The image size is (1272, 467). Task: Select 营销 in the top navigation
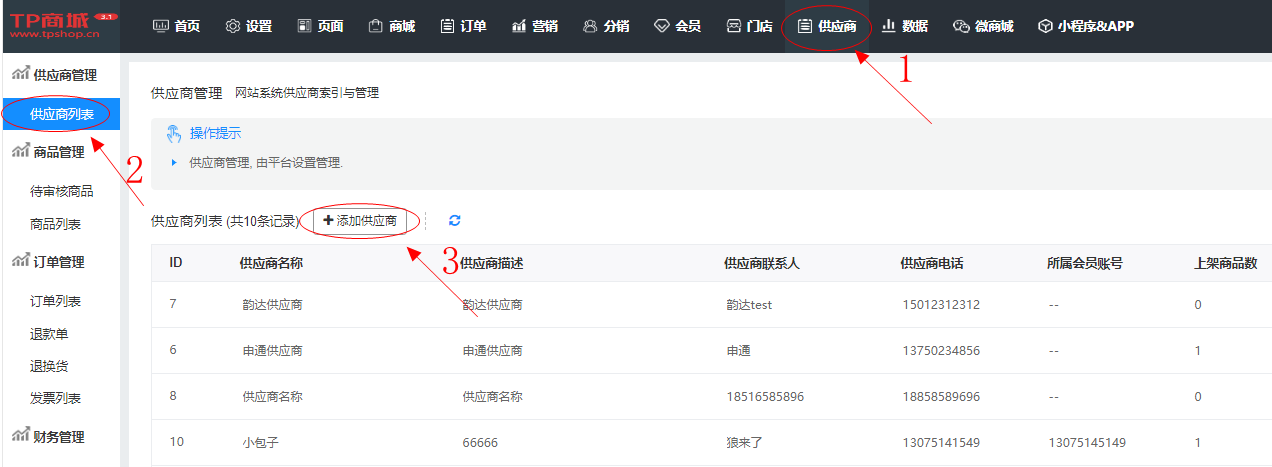[x=535, y=27]
